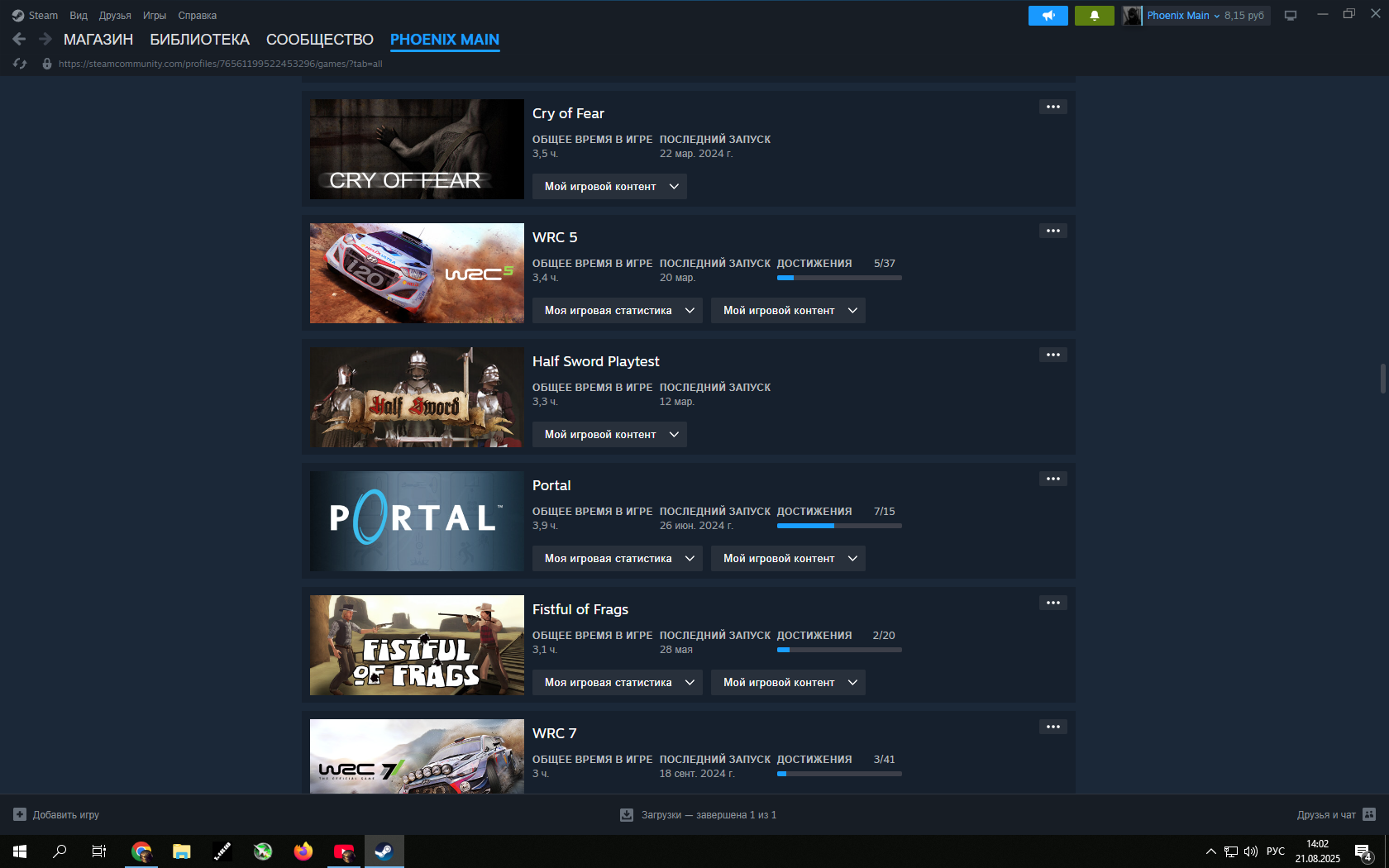Click the Portal achievements progress bar
This screenshot has height=868, width=1389.
click(x=839, y=526)
